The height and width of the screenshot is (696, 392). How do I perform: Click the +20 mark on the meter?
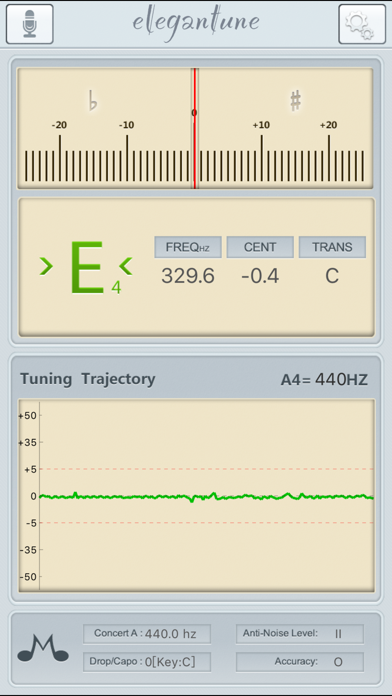click(x=329, y=125)
